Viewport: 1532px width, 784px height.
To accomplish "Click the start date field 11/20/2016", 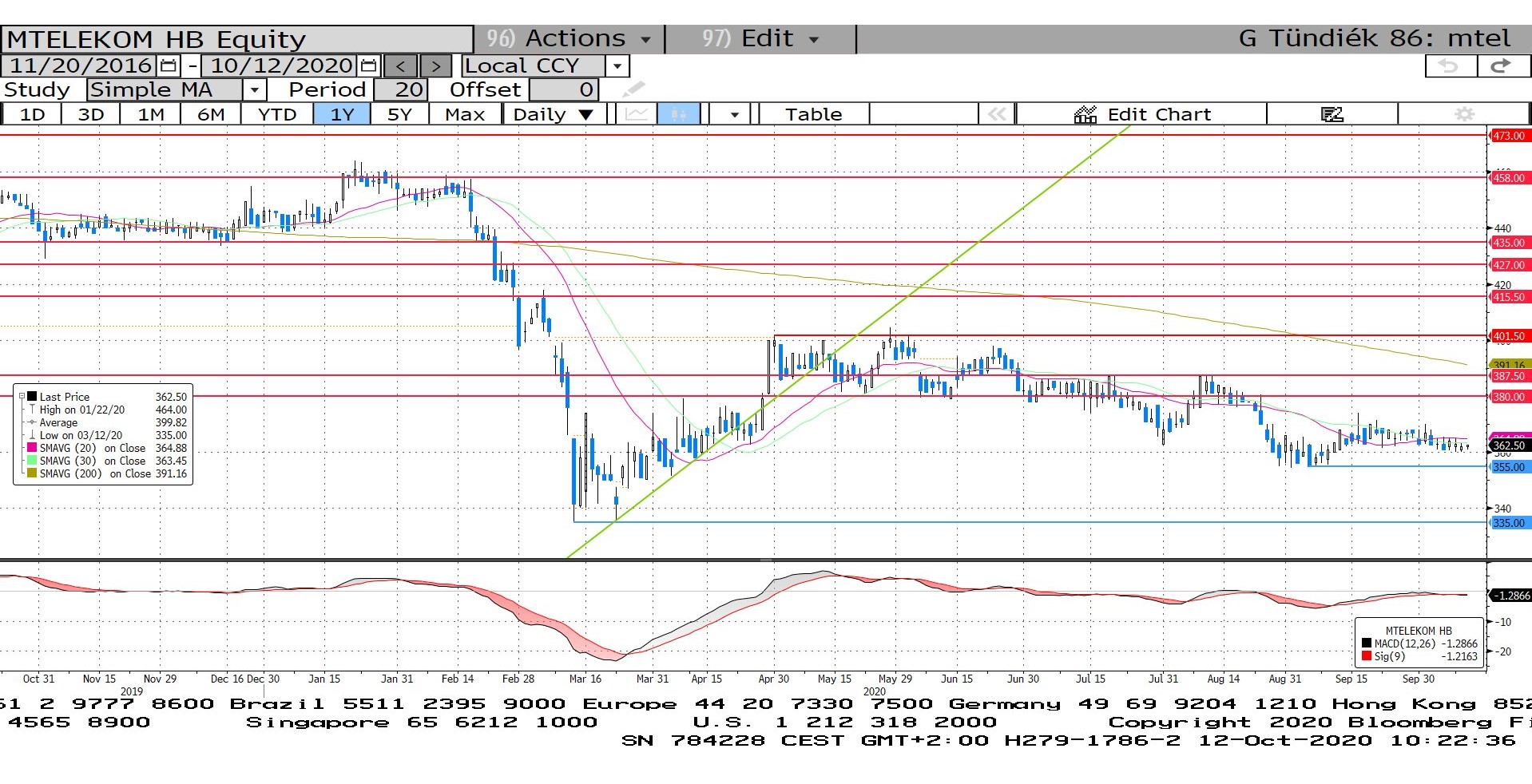I will (x=80, y=65).
